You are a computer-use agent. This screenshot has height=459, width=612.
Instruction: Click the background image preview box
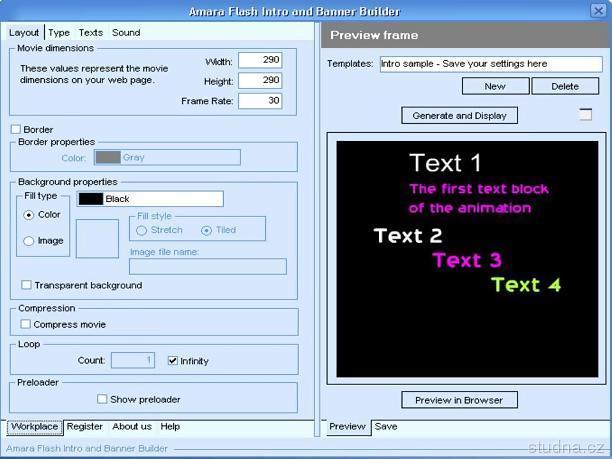click(97, 238)
